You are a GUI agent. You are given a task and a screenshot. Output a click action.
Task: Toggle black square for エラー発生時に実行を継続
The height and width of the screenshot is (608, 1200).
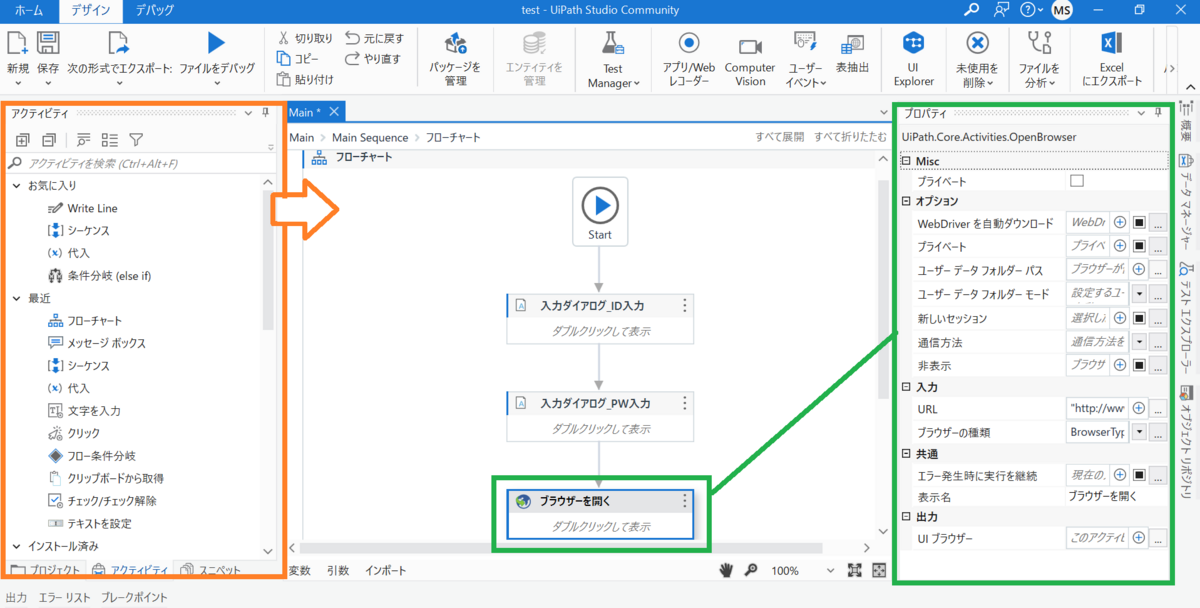[1139, 476]
